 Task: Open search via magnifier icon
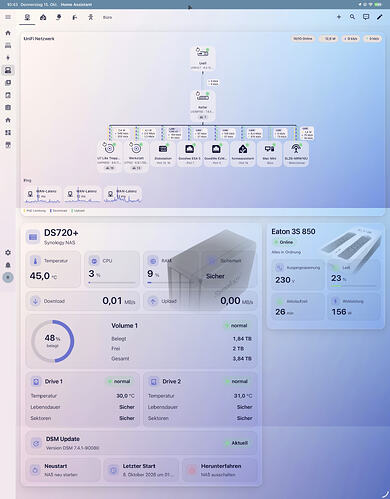352,17
